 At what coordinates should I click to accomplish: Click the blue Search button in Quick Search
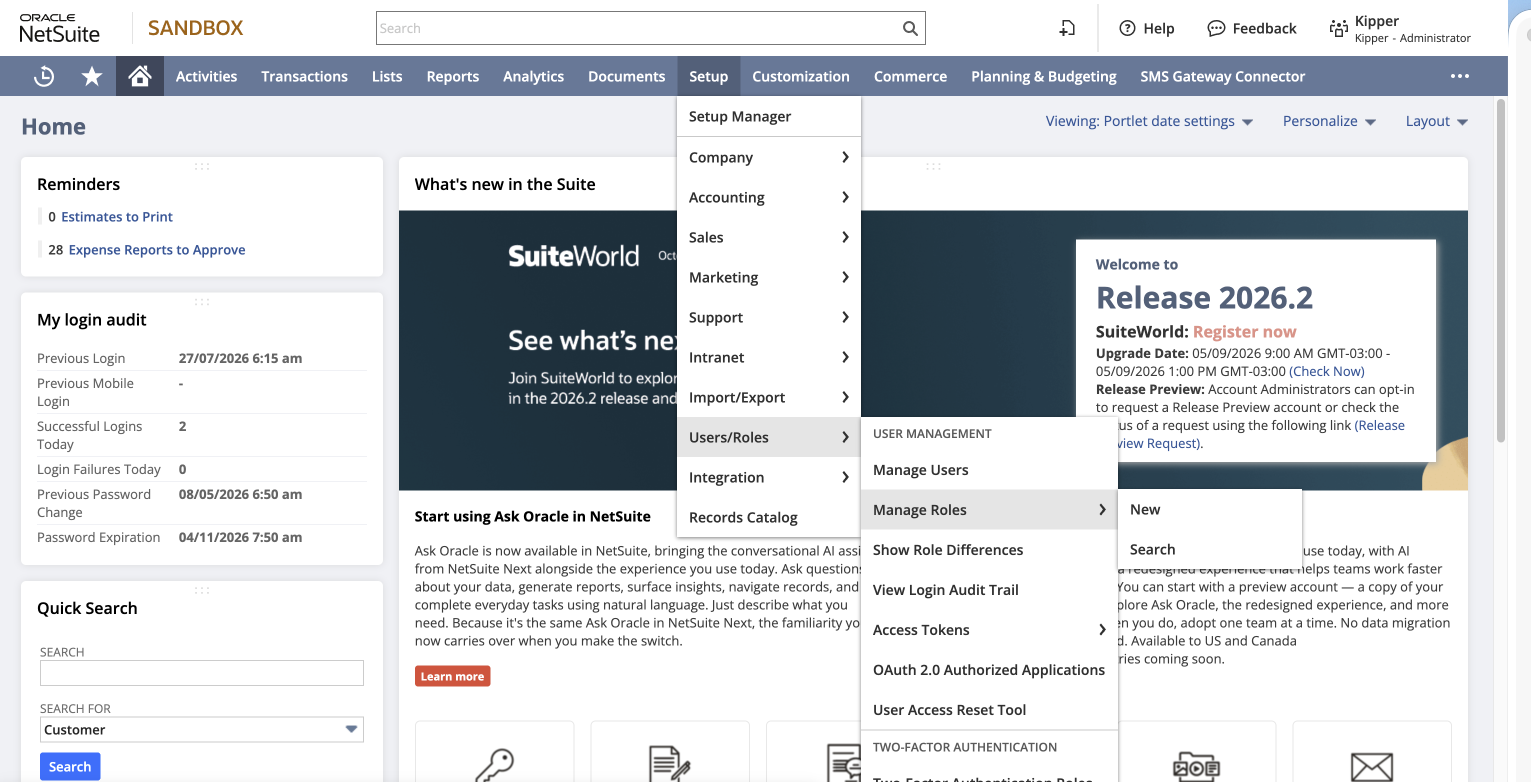(70, 767)
